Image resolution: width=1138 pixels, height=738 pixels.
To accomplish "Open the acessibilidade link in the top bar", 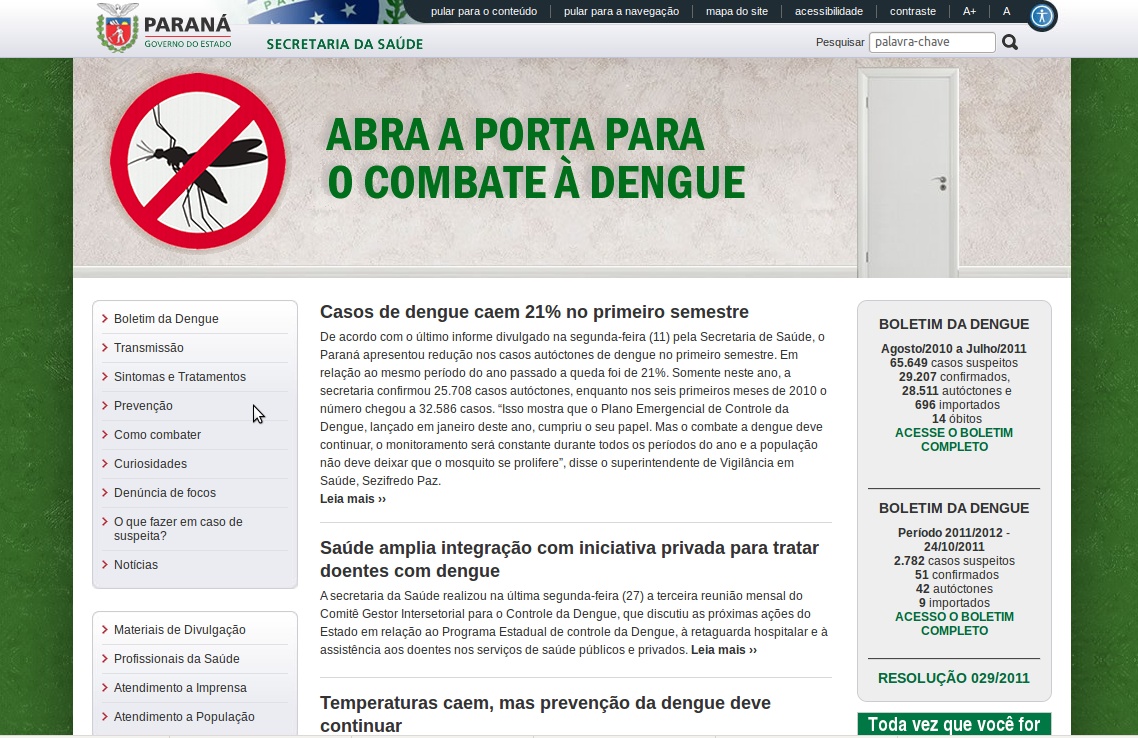I will click(x=828, y=11).
